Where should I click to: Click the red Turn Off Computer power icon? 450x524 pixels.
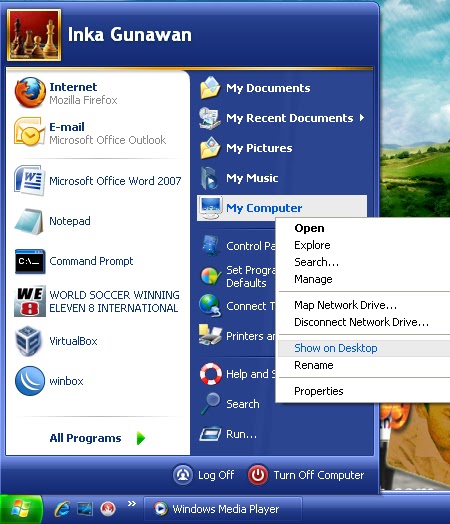click(x=258, y=475)
